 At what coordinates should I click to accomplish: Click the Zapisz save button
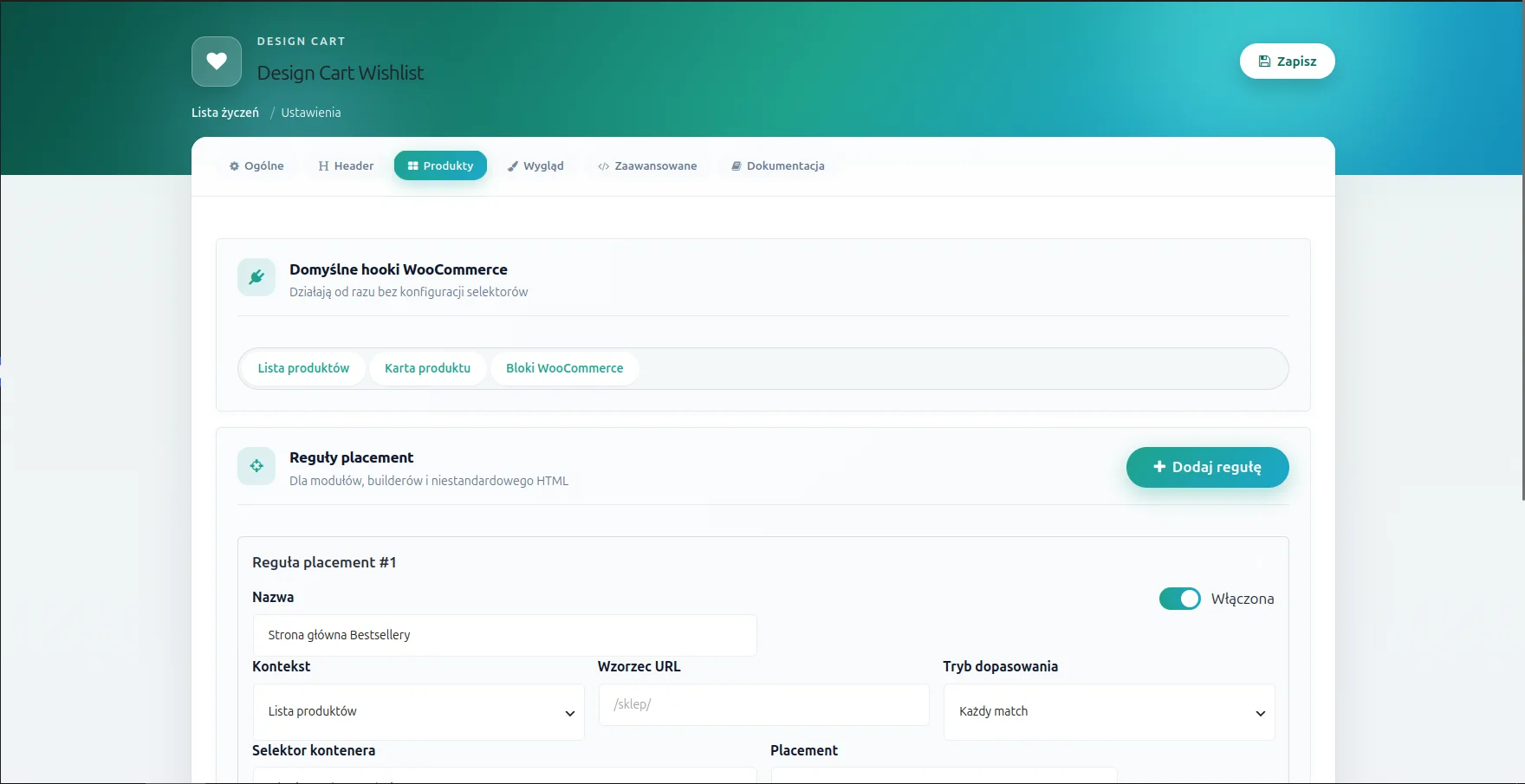coord(1287,62)
